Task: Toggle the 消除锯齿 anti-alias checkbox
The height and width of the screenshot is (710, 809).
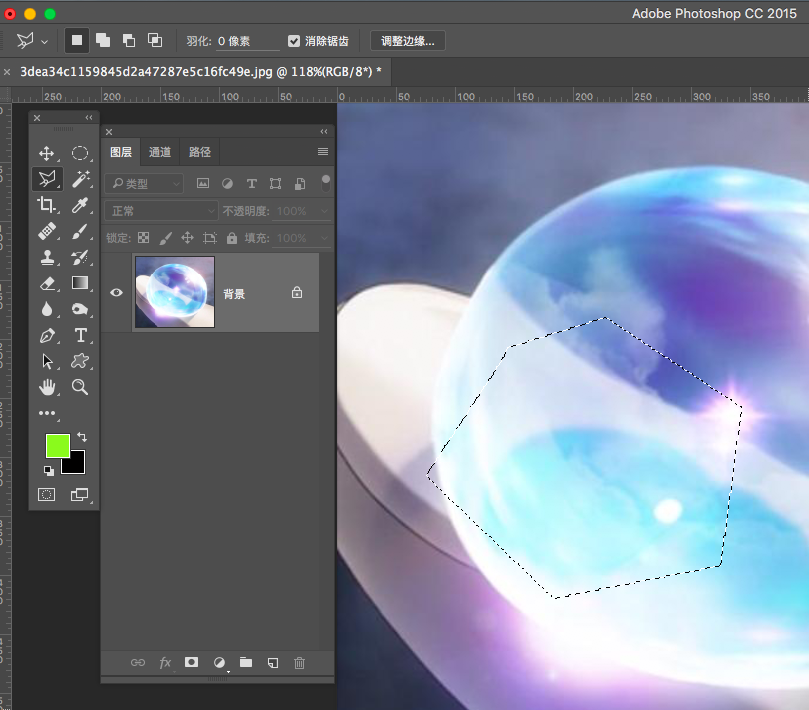Action: pyautogui.click(x=294, y=41)
